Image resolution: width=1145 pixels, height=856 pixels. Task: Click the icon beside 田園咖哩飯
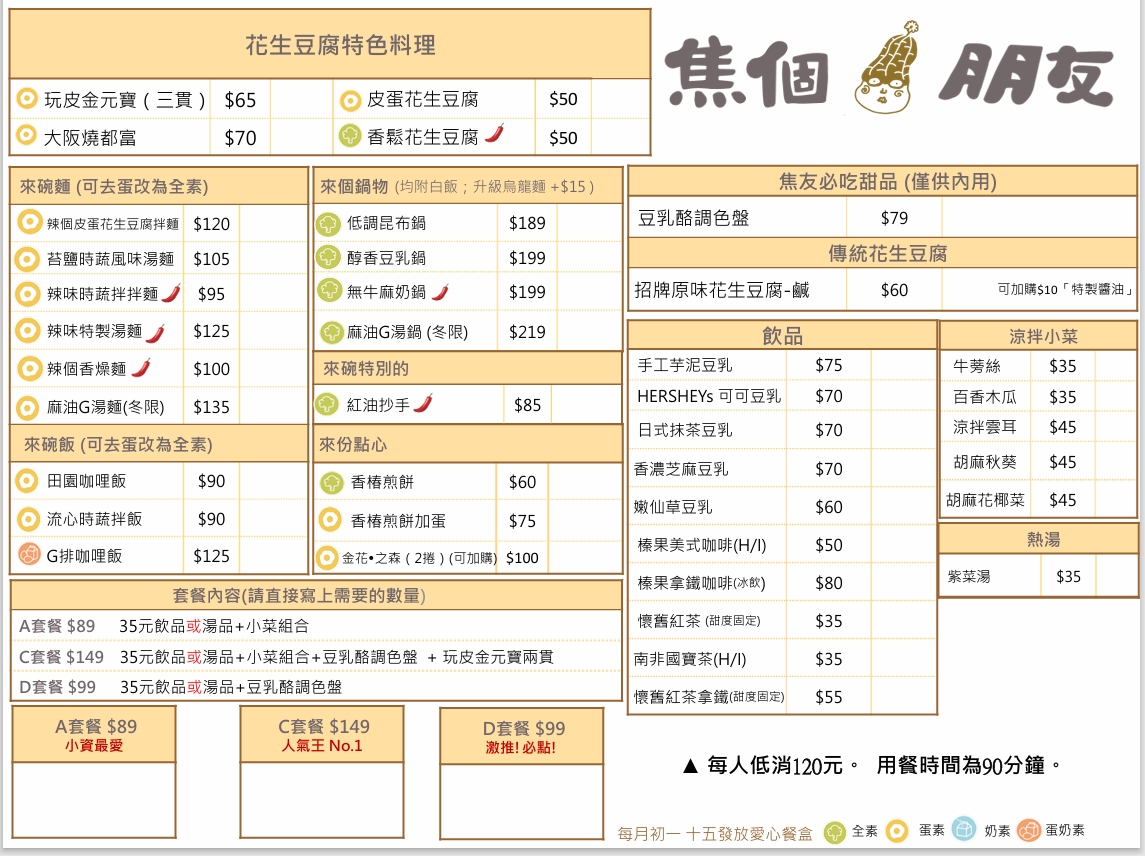coord(27,481)
